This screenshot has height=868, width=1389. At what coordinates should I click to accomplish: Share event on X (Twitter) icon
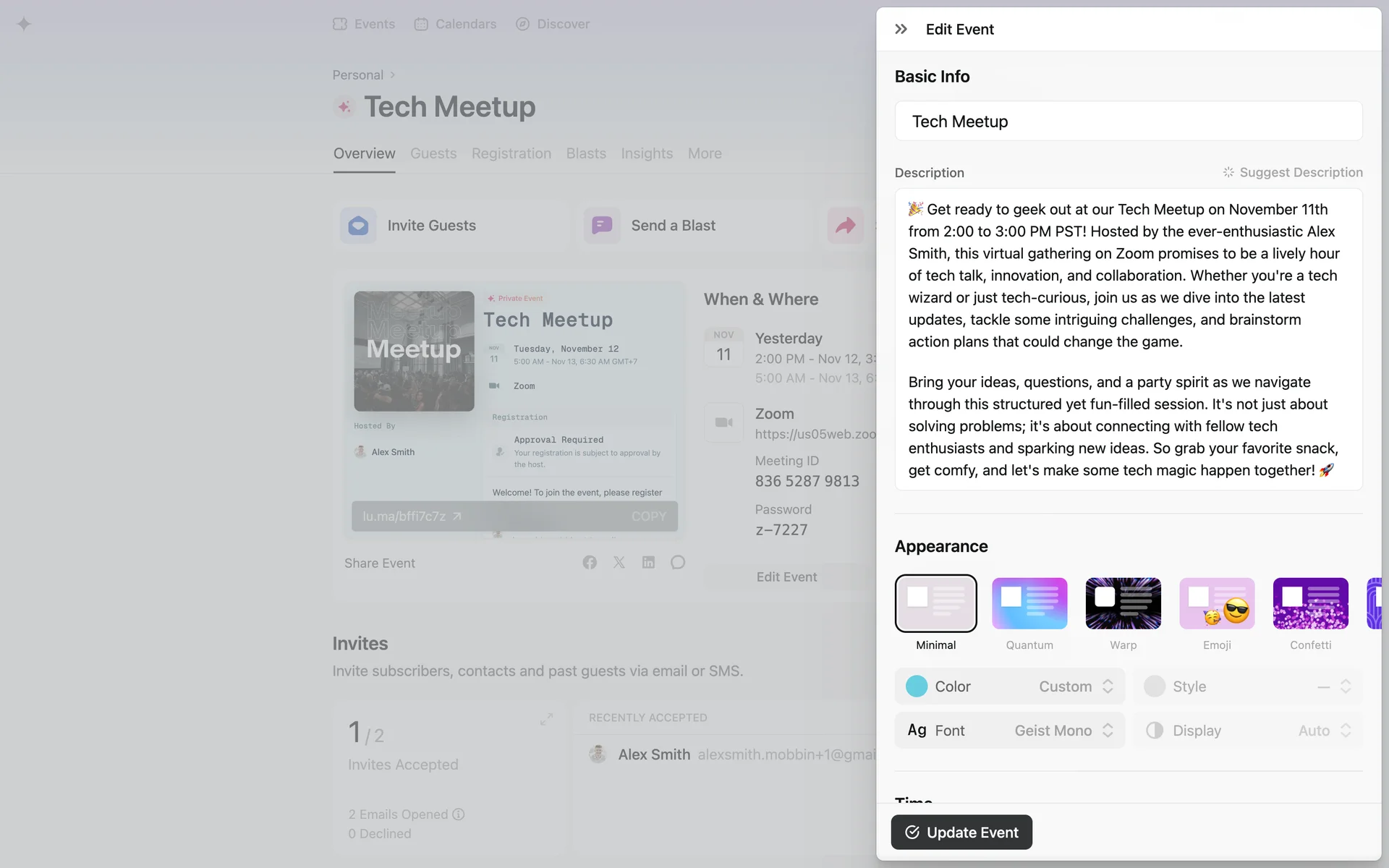619,563
